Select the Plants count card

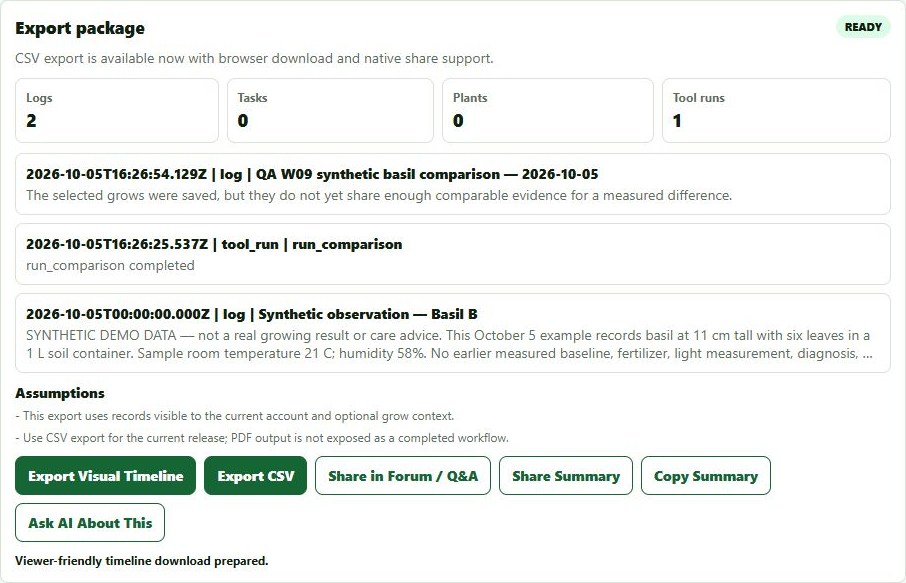pyautogui.click(x=548, y=110)
